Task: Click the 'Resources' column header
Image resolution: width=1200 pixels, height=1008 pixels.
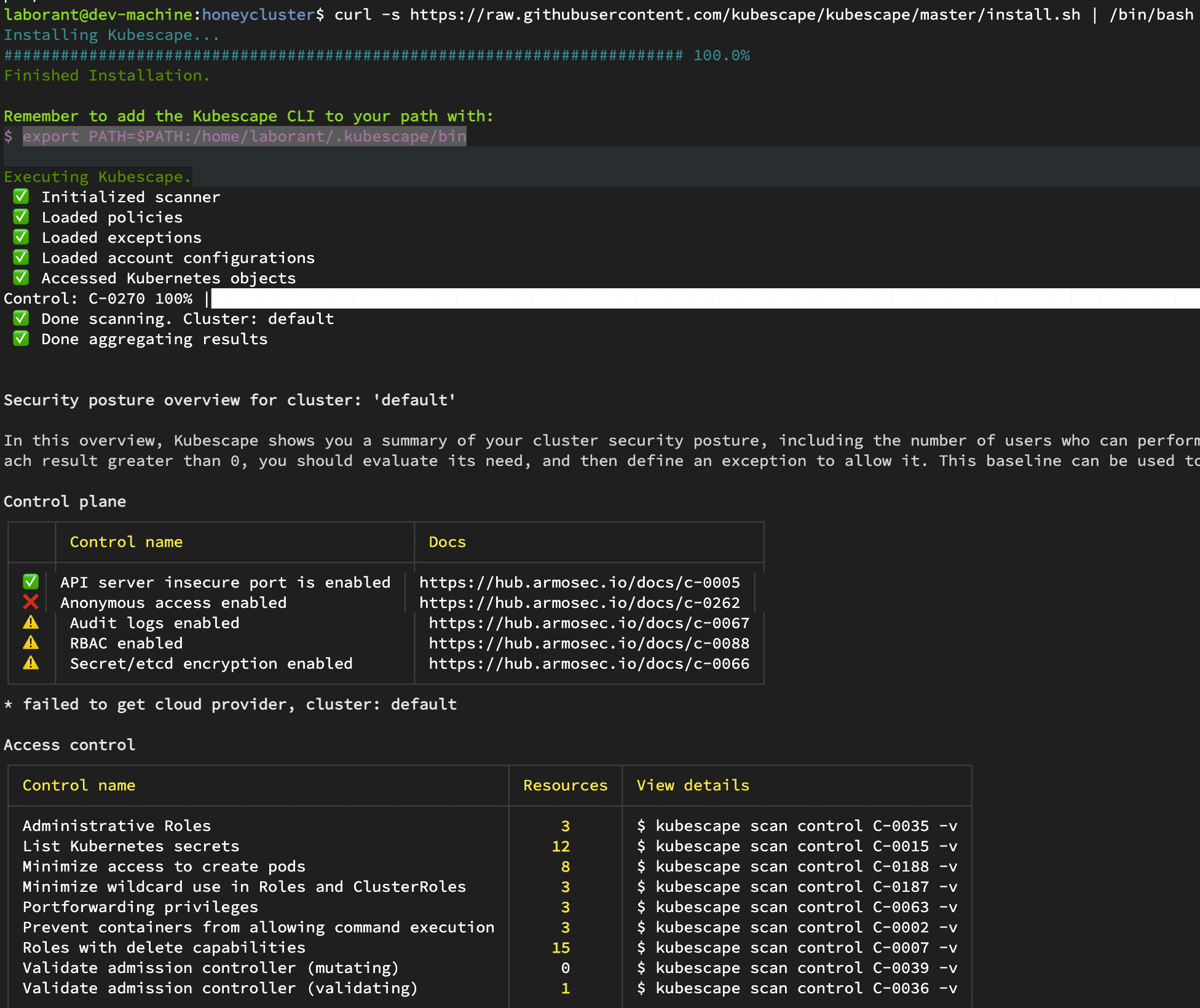Action: pos(565,785)
